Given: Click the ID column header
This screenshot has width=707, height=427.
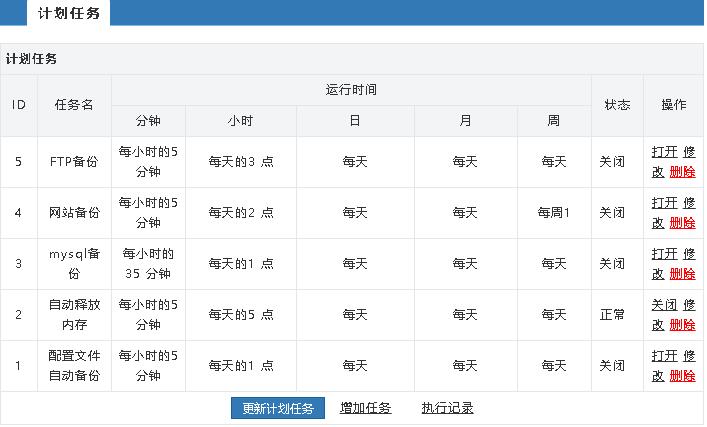Looking at the screenshot, I should click(19, 105).
